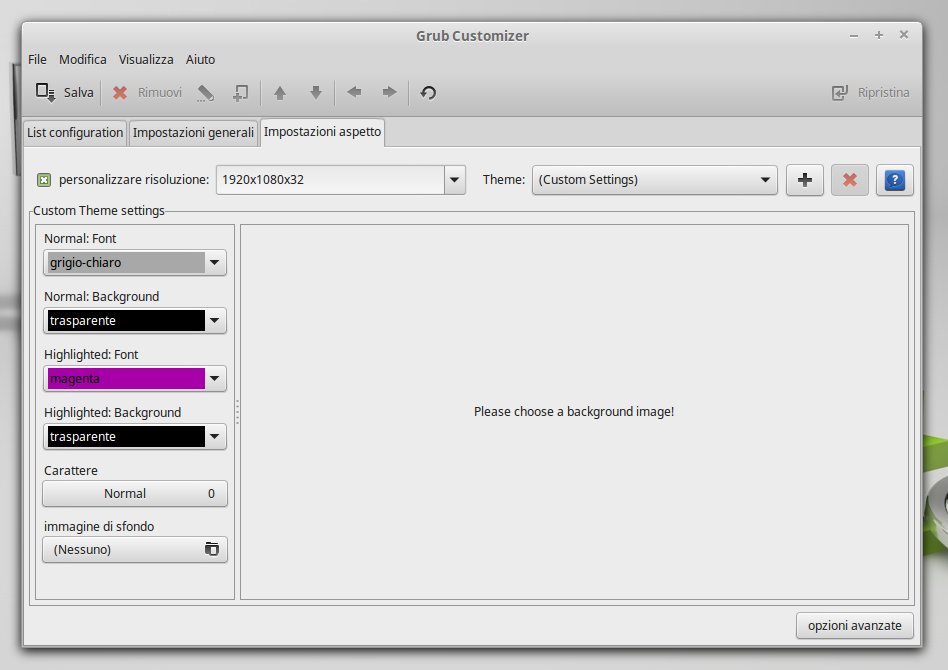948x670 pixels.
Task: Open the File menu
Action: pos(37,59)
